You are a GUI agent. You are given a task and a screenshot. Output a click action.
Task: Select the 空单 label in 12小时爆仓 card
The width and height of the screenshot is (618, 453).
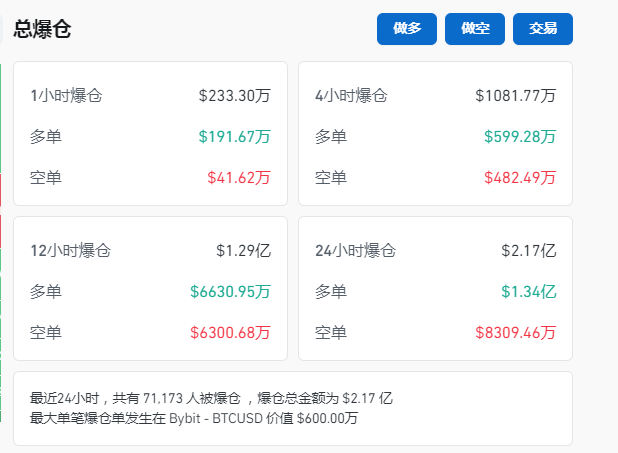click(46, 332)
